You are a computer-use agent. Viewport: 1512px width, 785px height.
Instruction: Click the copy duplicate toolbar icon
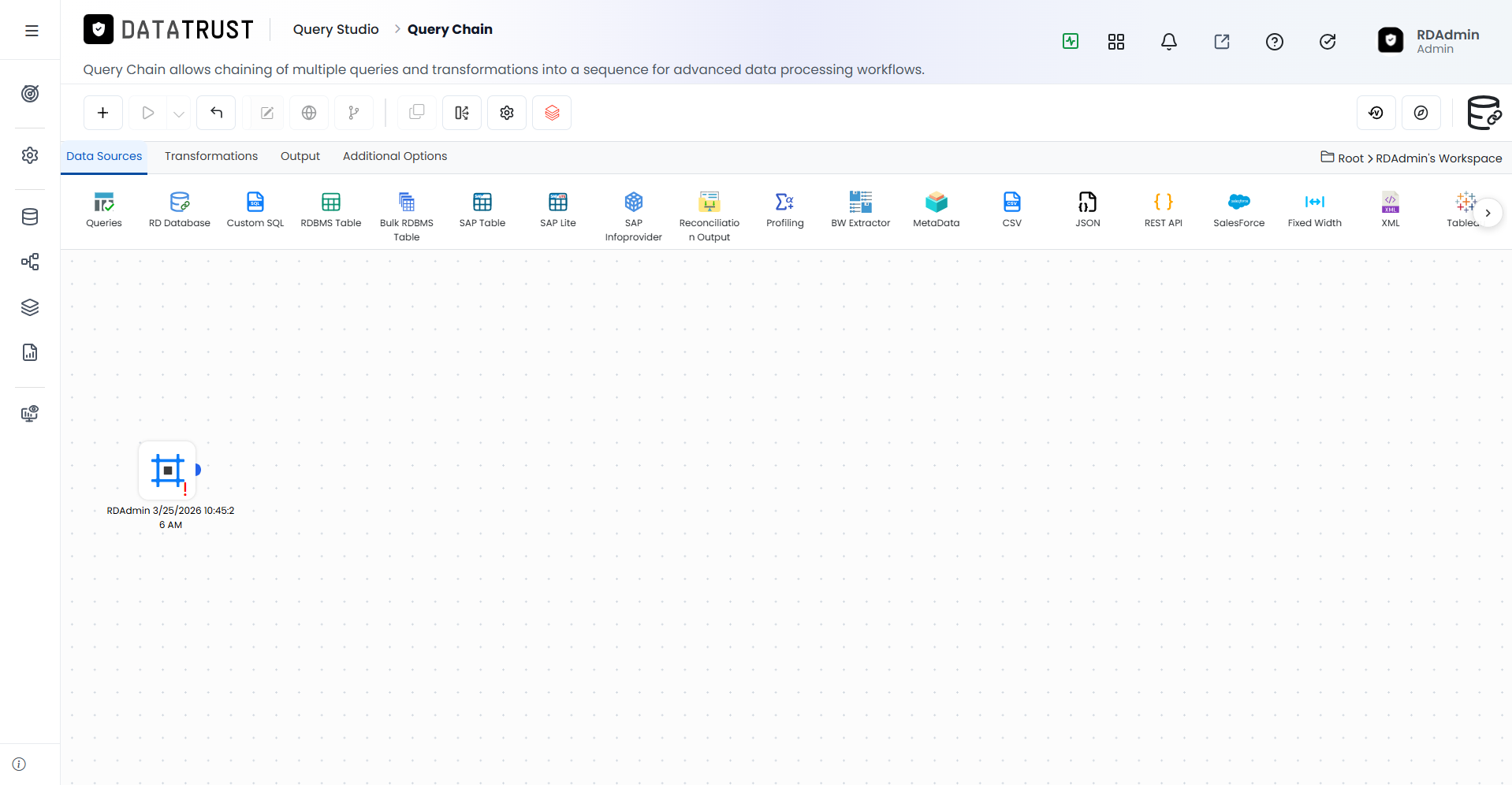pos(417,113)
